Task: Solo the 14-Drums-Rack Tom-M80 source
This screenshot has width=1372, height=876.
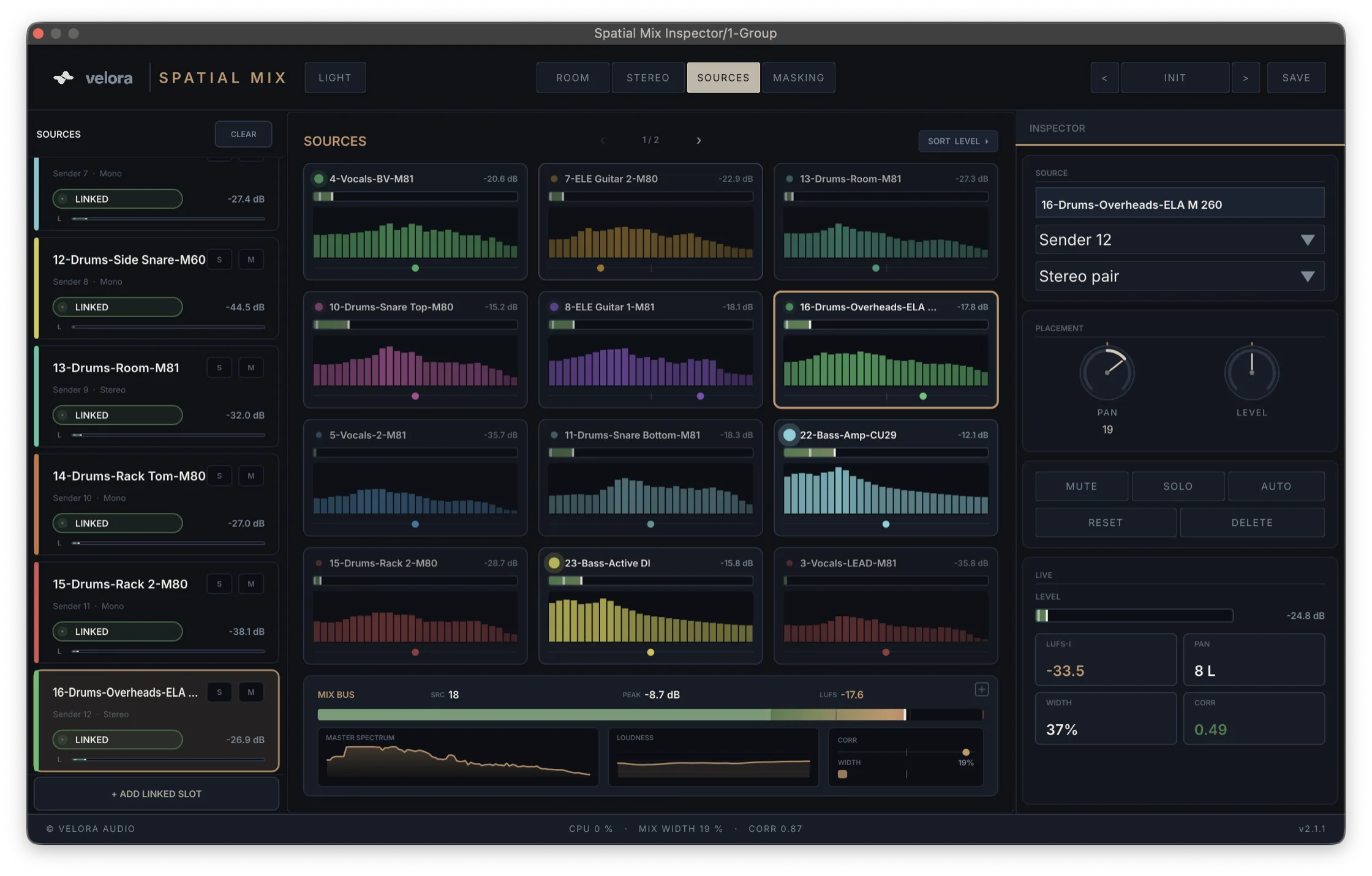Action: [x=219, y=476]
